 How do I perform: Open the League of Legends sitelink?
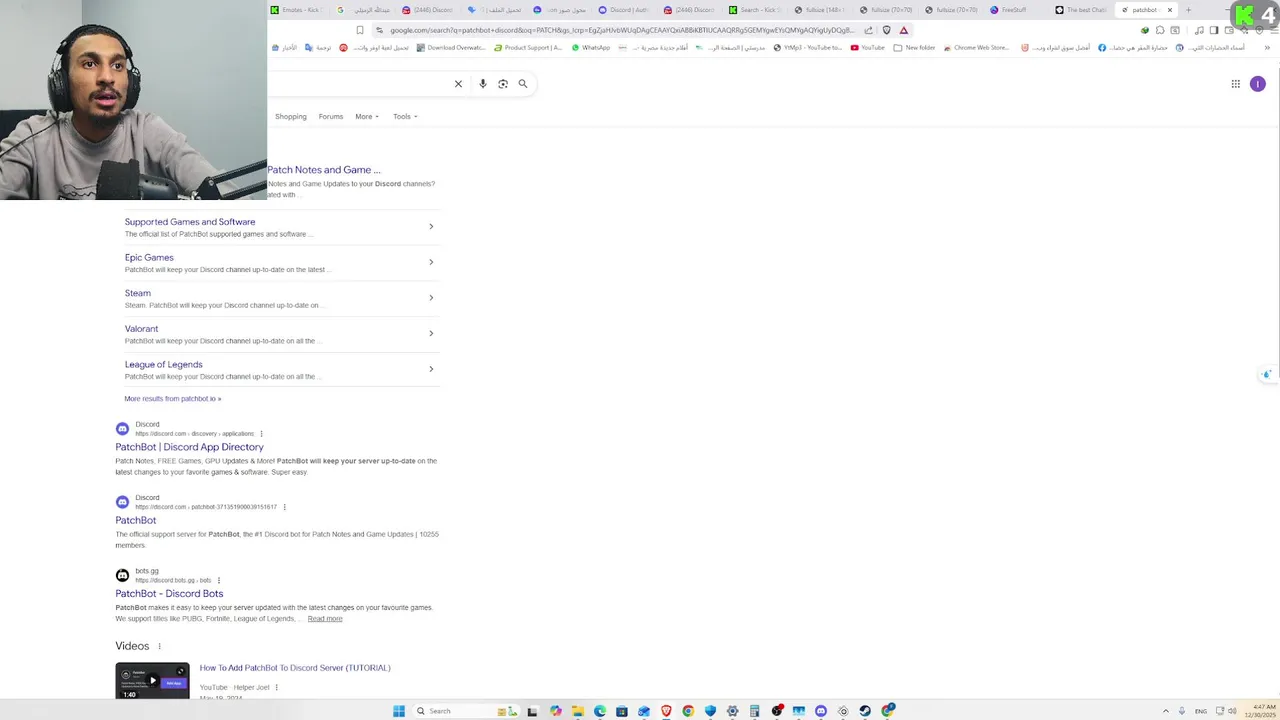(164, 364)
